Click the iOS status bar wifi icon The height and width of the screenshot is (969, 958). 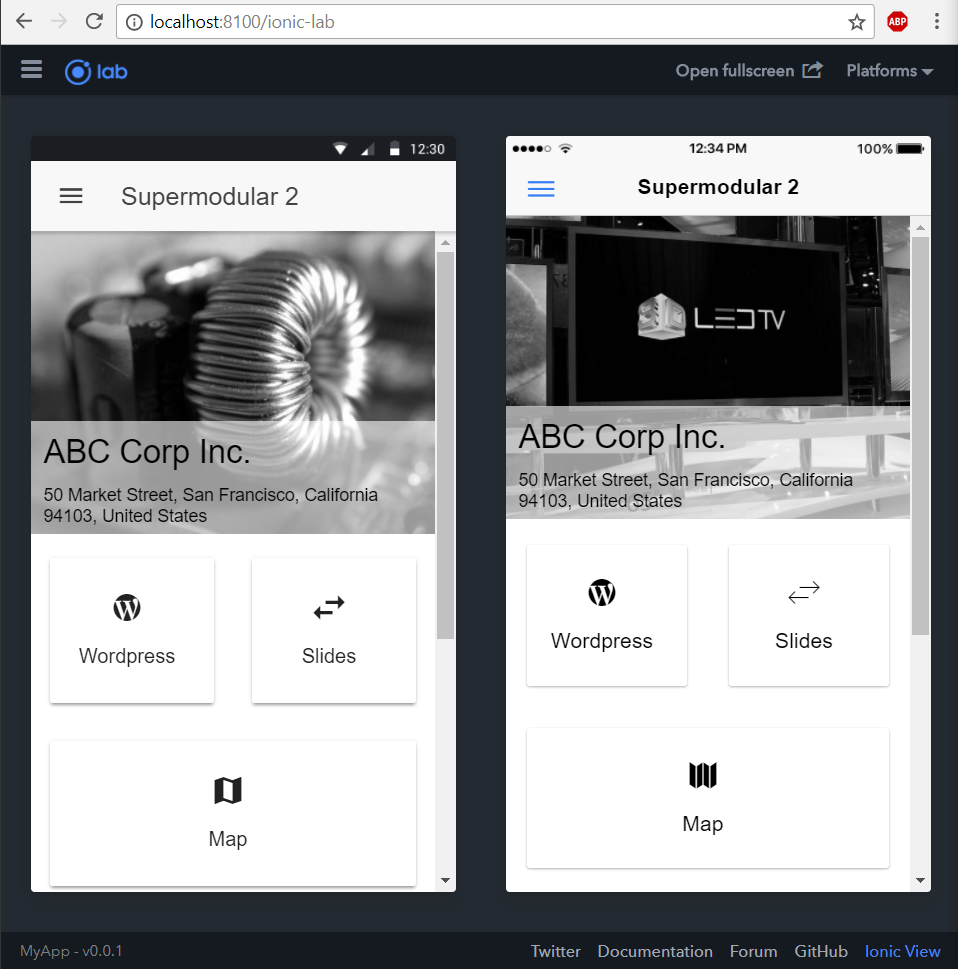click(x=566, y=148)
